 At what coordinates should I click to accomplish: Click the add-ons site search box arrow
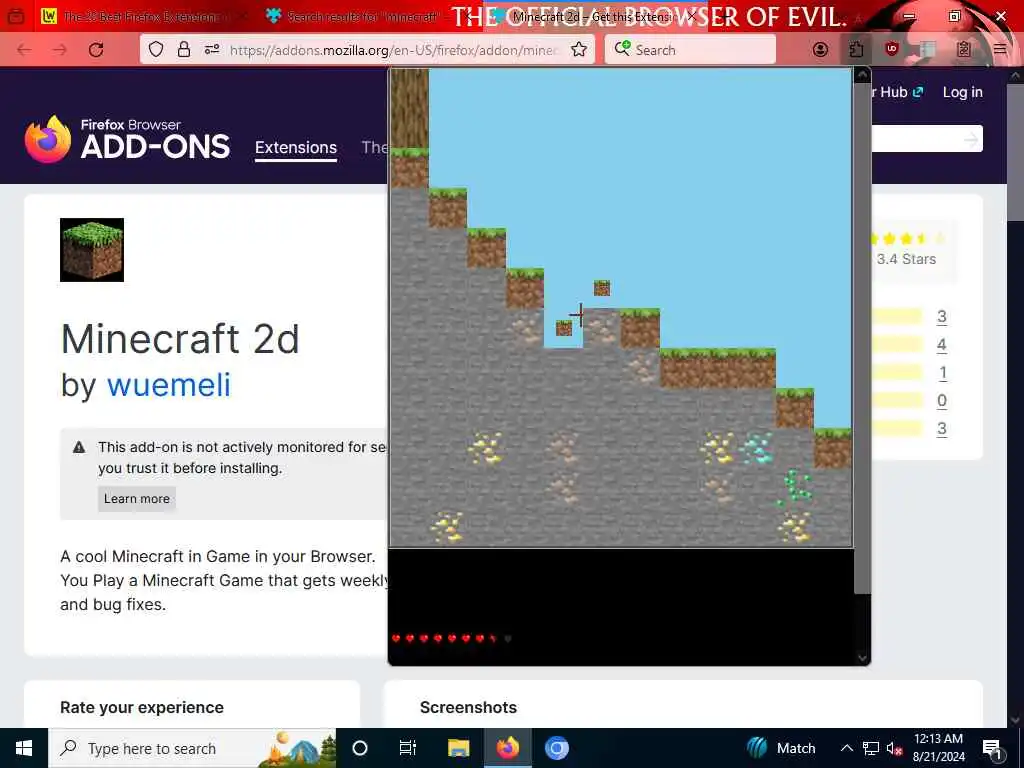[971, 139]
